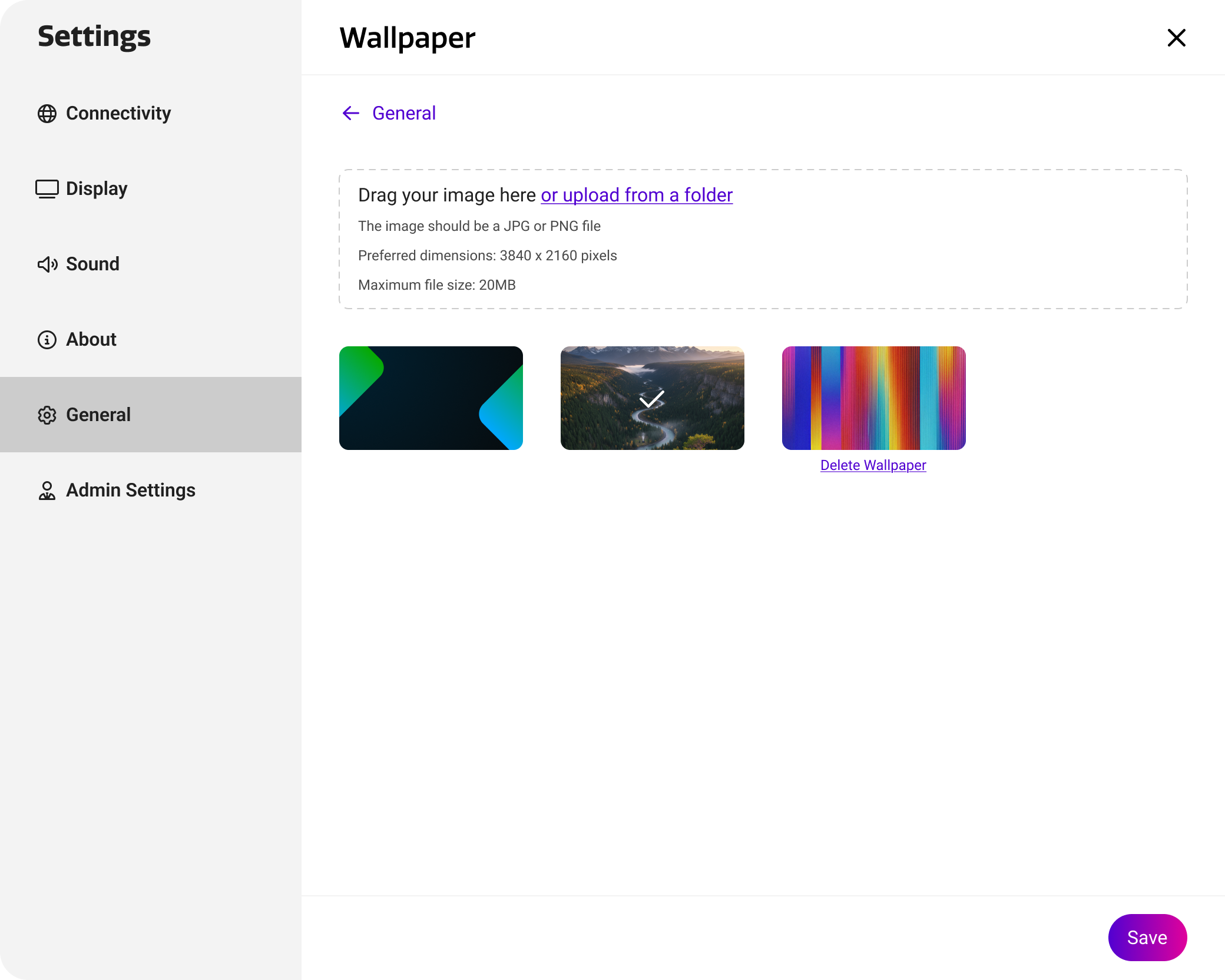Click the back arrow next to General

pos(351,113)
